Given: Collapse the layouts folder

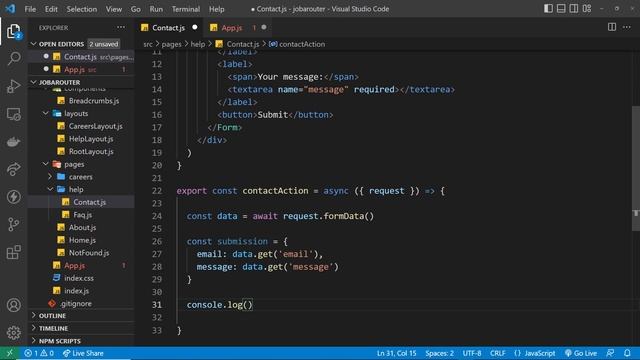Looking at the screenshot, I should [76, 113].
